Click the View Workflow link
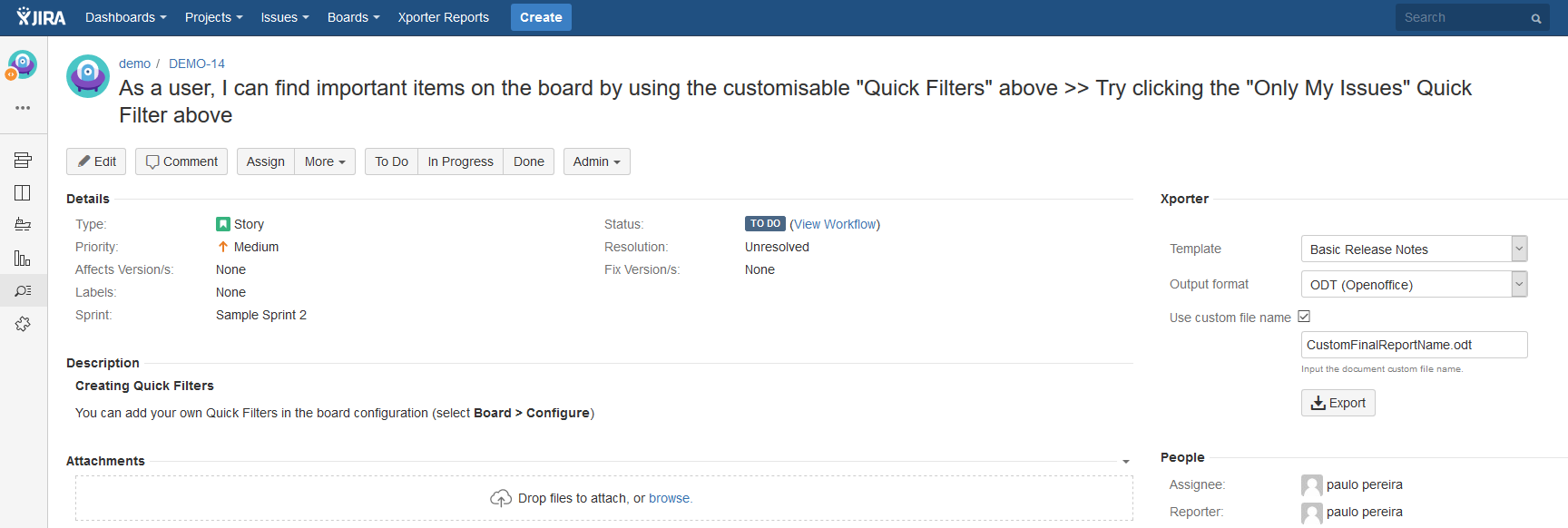Image resolution: width=1568 pixels, height=528 pixels. [x=835, y=224]
